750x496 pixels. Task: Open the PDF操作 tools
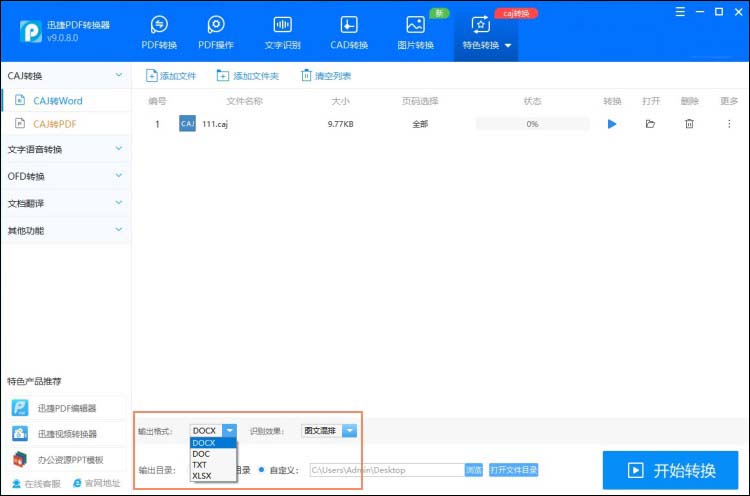point(216,32)
